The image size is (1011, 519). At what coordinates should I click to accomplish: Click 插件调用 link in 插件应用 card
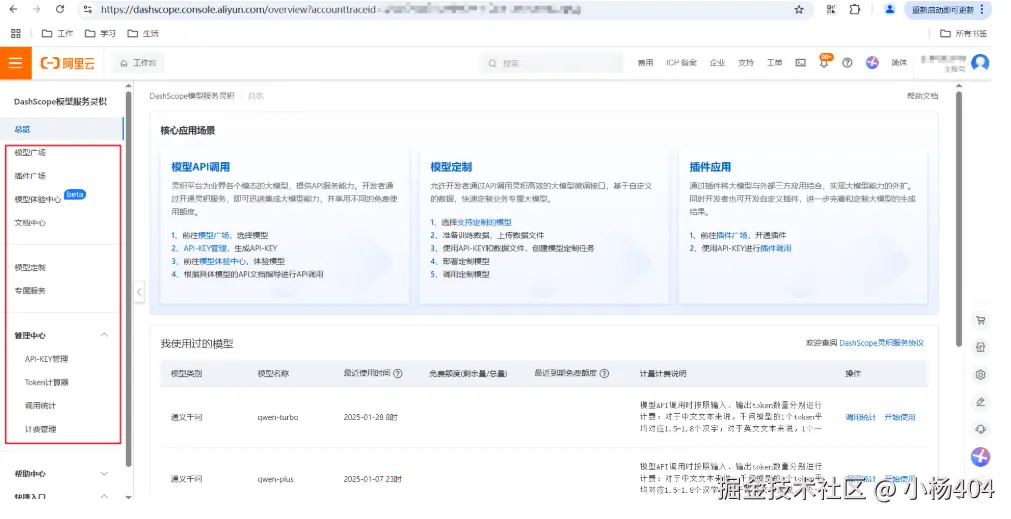pos(776,248)
